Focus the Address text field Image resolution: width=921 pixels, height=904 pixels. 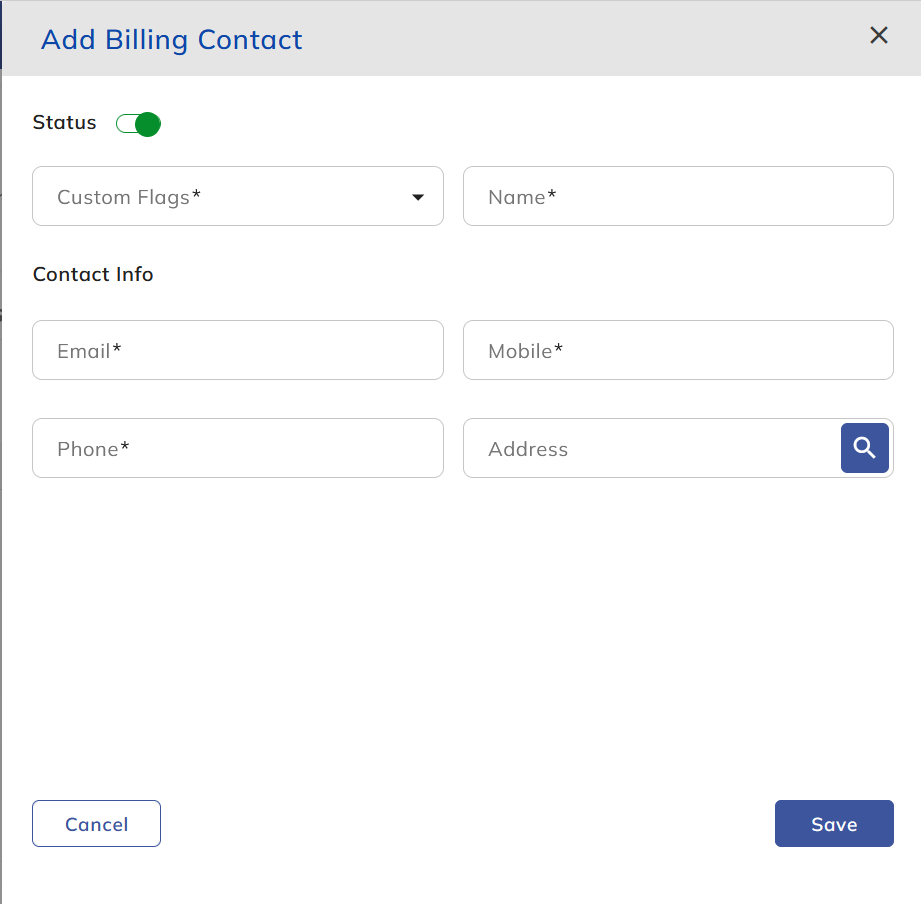point(650,448)
